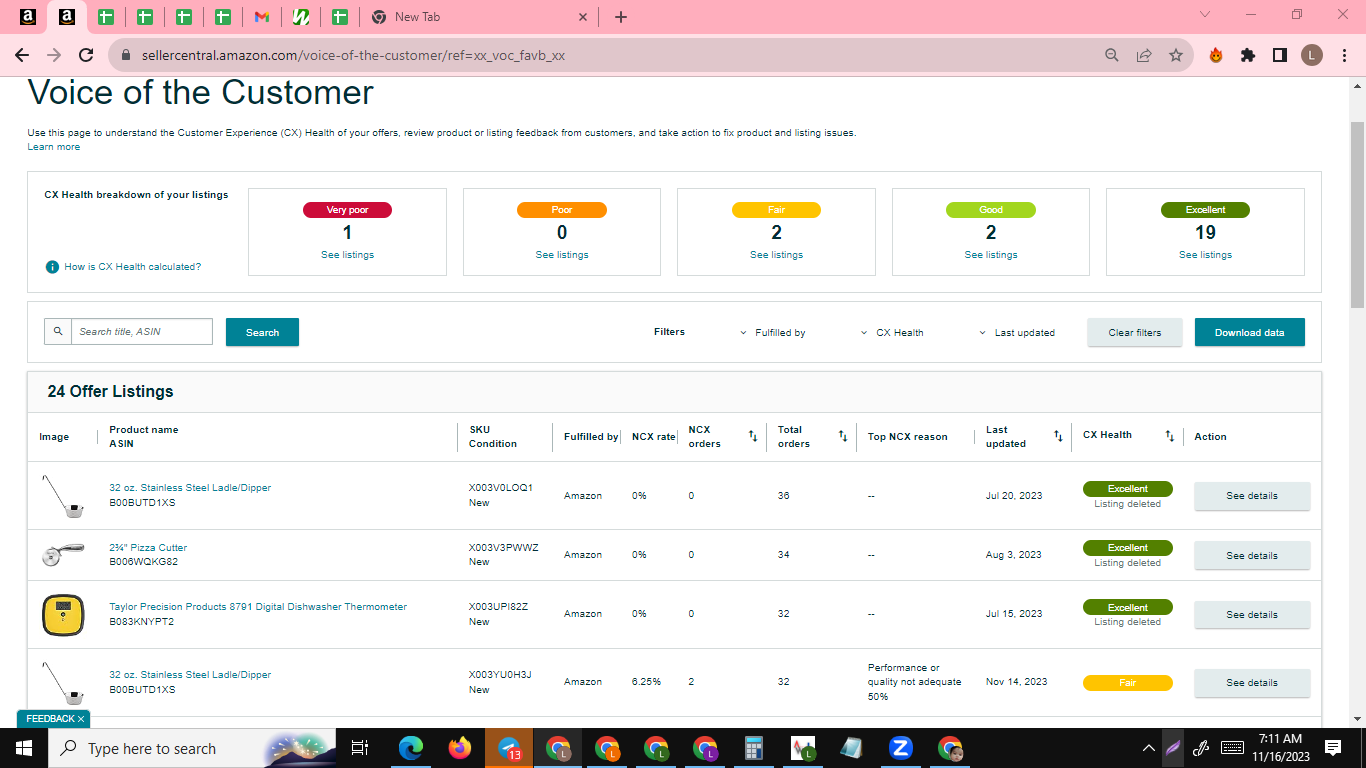The width and height of the screenshot is (1366, 768).
Task: Open Calculator from taskbar
Action: [755, 748]
